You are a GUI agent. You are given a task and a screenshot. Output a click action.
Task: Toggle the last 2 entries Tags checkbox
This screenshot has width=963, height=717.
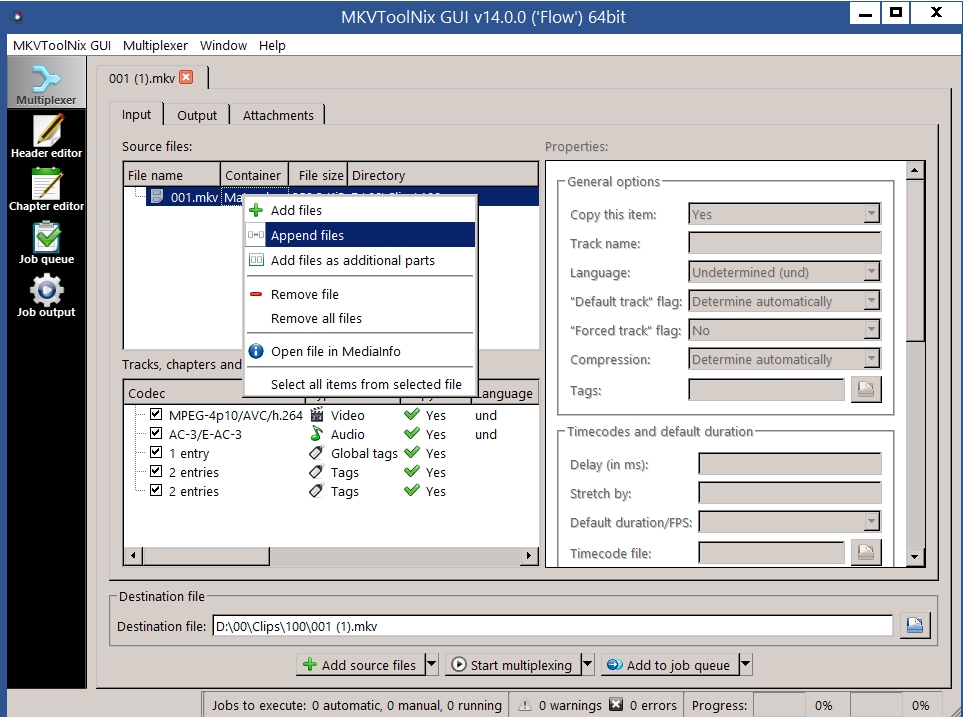point(156,490)
